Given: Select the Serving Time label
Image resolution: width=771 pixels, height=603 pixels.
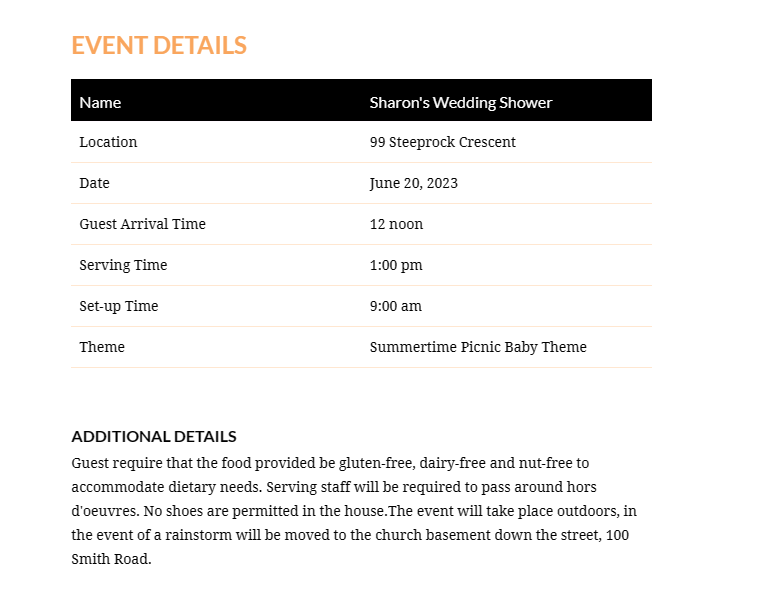Looking at the screenshot, I should pyautogui.click(x=123, y=265).
